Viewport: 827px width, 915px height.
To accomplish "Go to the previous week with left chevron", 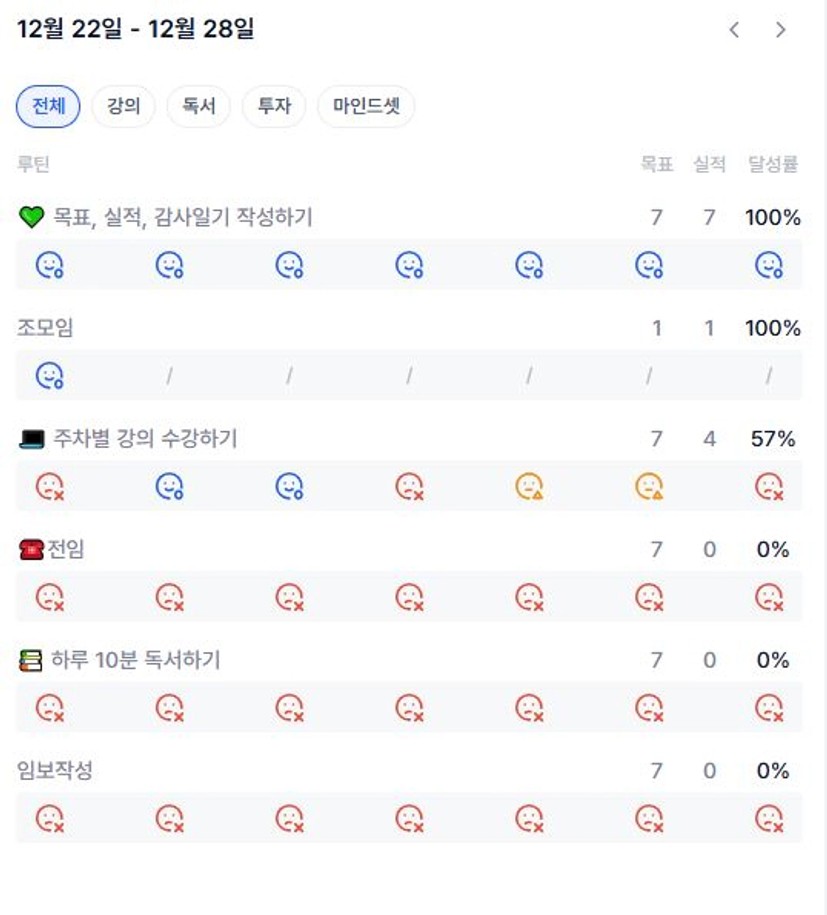I will point(734,30).
